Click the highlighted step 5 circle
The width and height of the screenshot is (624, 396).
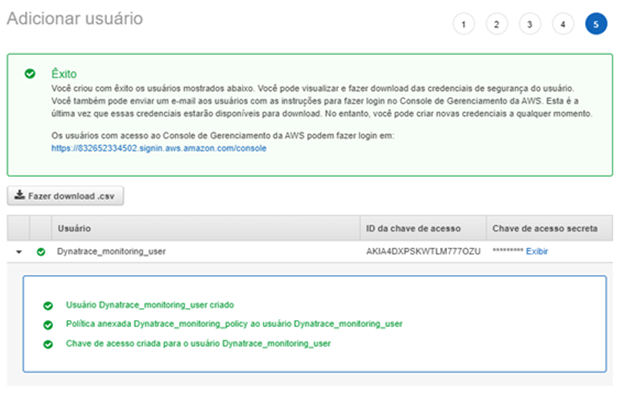596,24
